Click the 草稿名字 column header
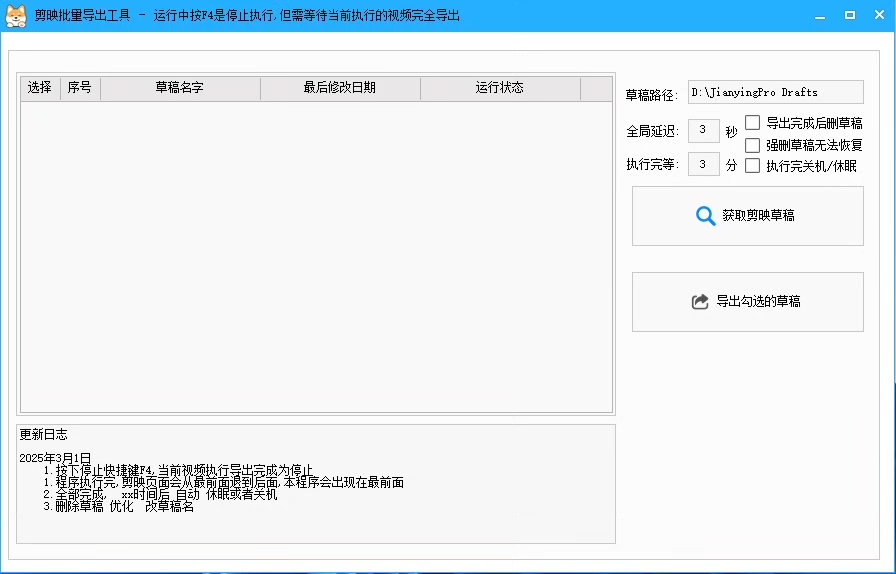The width and height of the screenshot is (896, 574). [180, 88]
